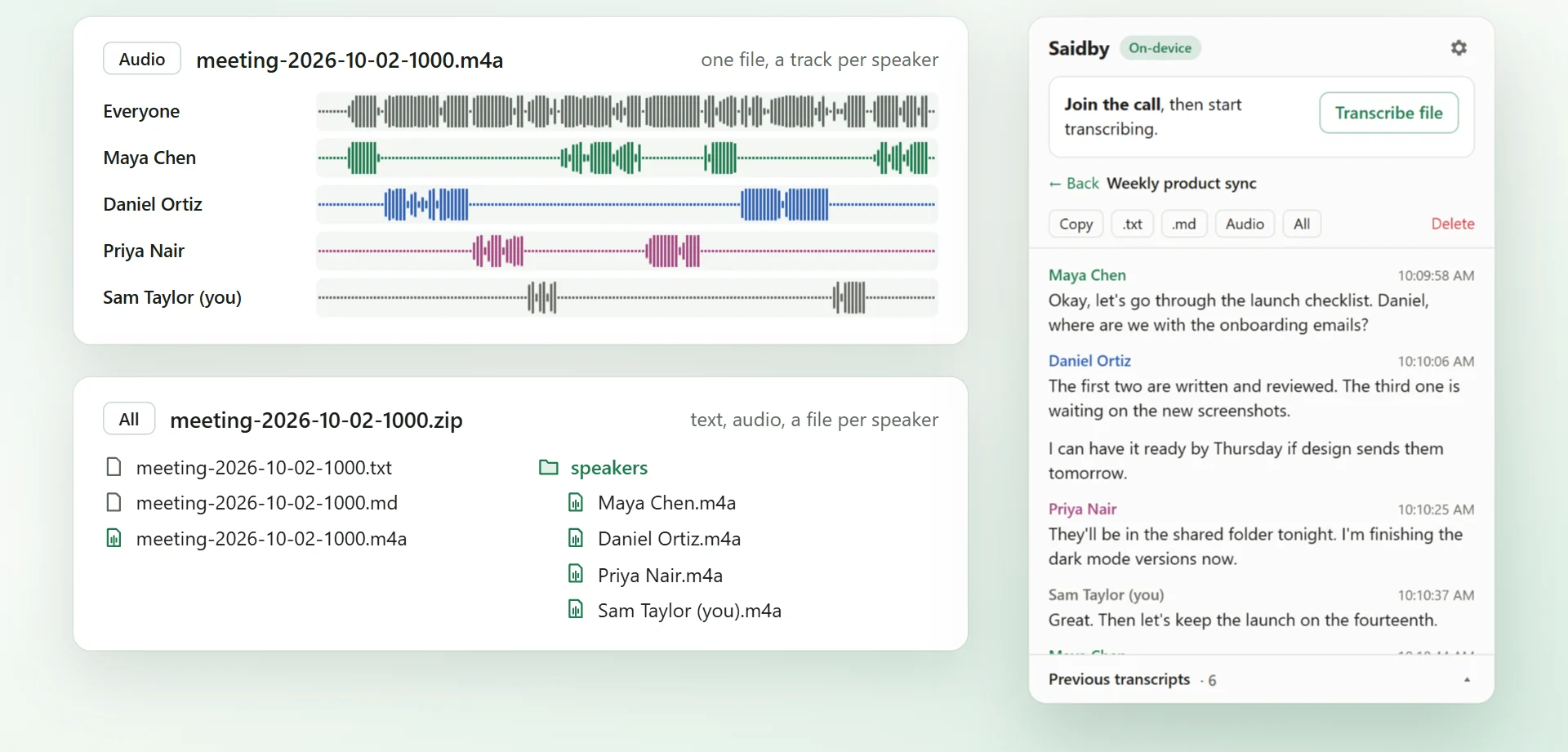The width and height of the screenshot is (1568, 752).
Task: Click timestamp 10:10:06 AM
Action: 1436,362
